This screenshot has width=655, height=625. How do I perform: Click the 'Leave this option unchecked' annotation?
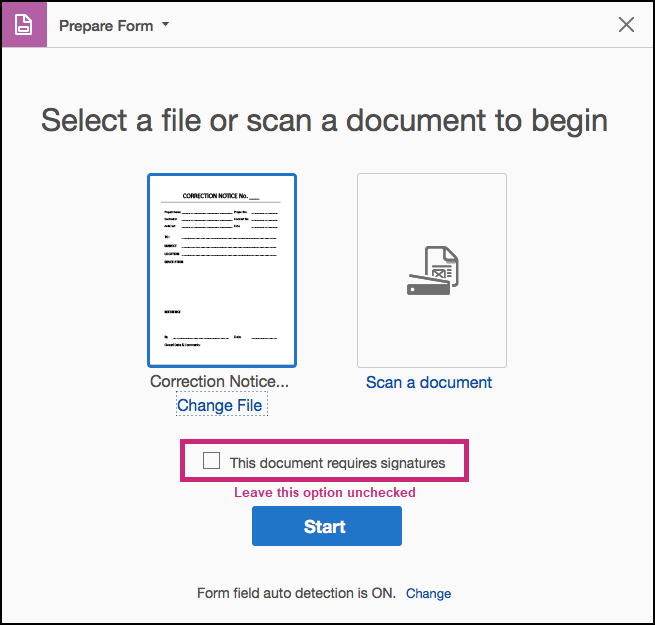point(324,492)
